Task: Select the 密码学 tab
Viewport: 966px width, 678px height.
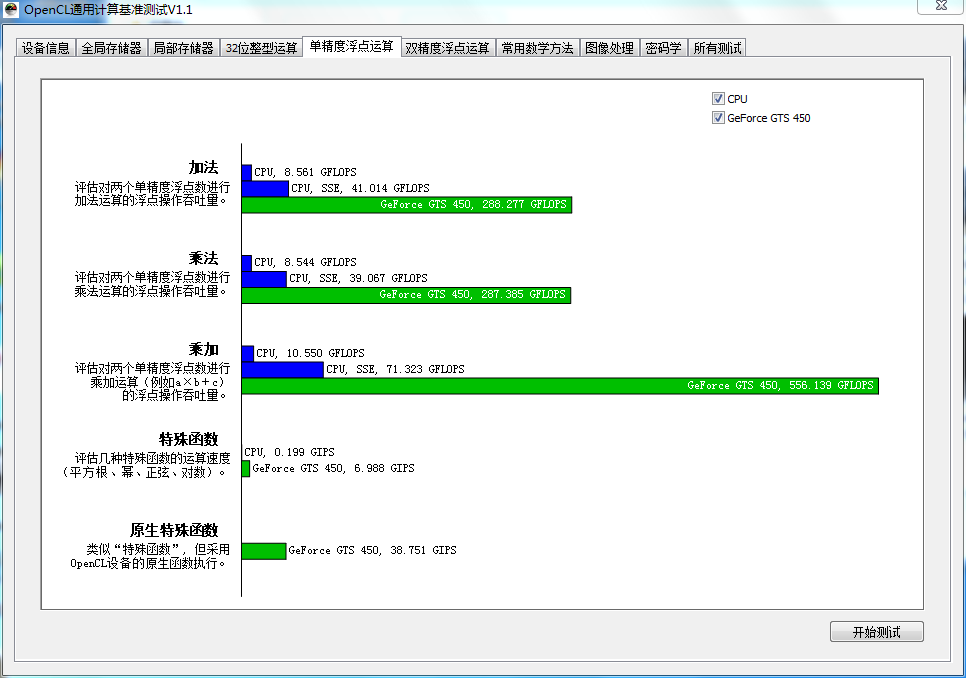Action: tap(664, 48)
